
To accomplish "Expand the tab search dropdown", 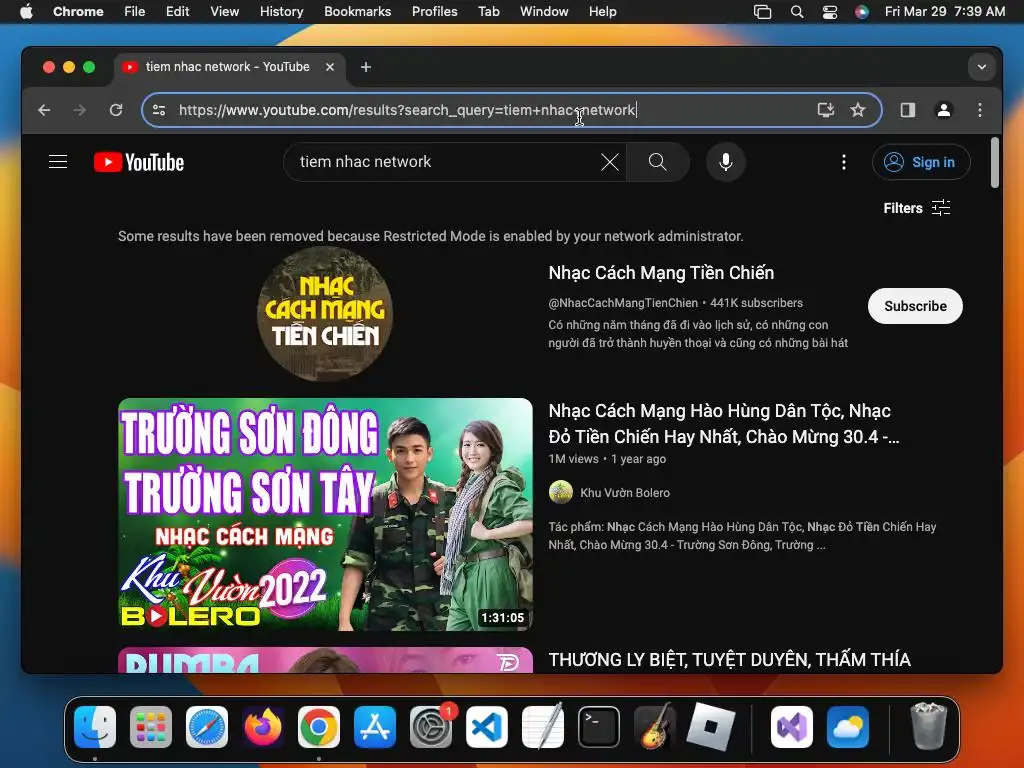I will [982, 67].
